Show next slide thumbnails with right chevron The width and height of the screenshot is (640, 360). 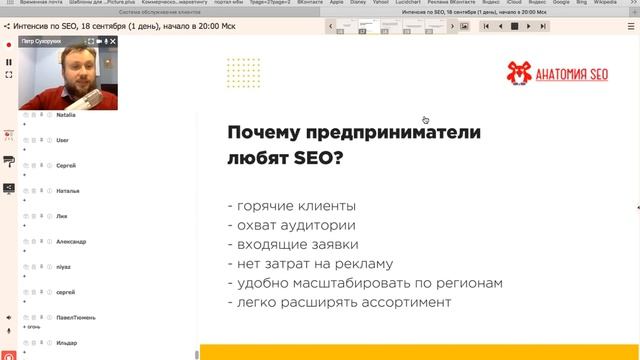tap(452, 27)
